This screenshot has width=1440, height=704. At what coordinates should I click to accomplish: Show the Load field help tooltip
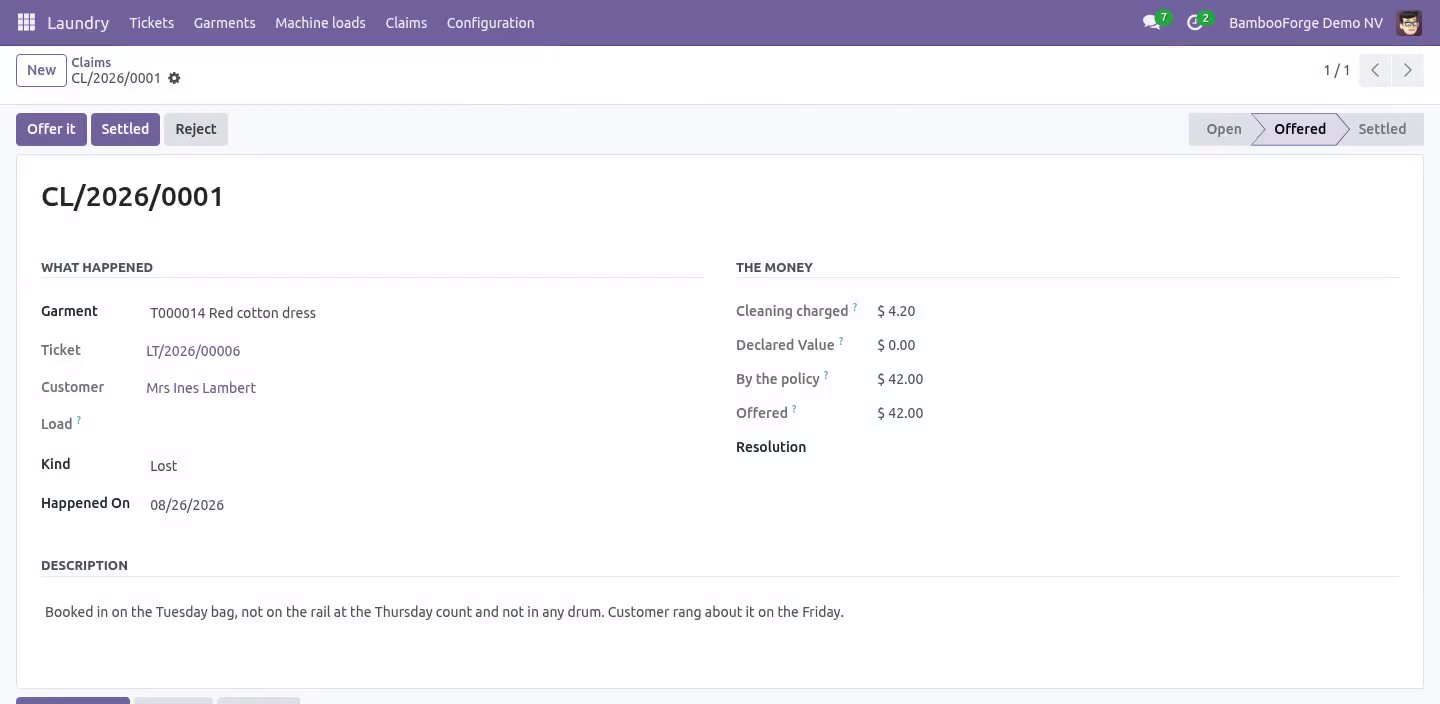point(79,421)
